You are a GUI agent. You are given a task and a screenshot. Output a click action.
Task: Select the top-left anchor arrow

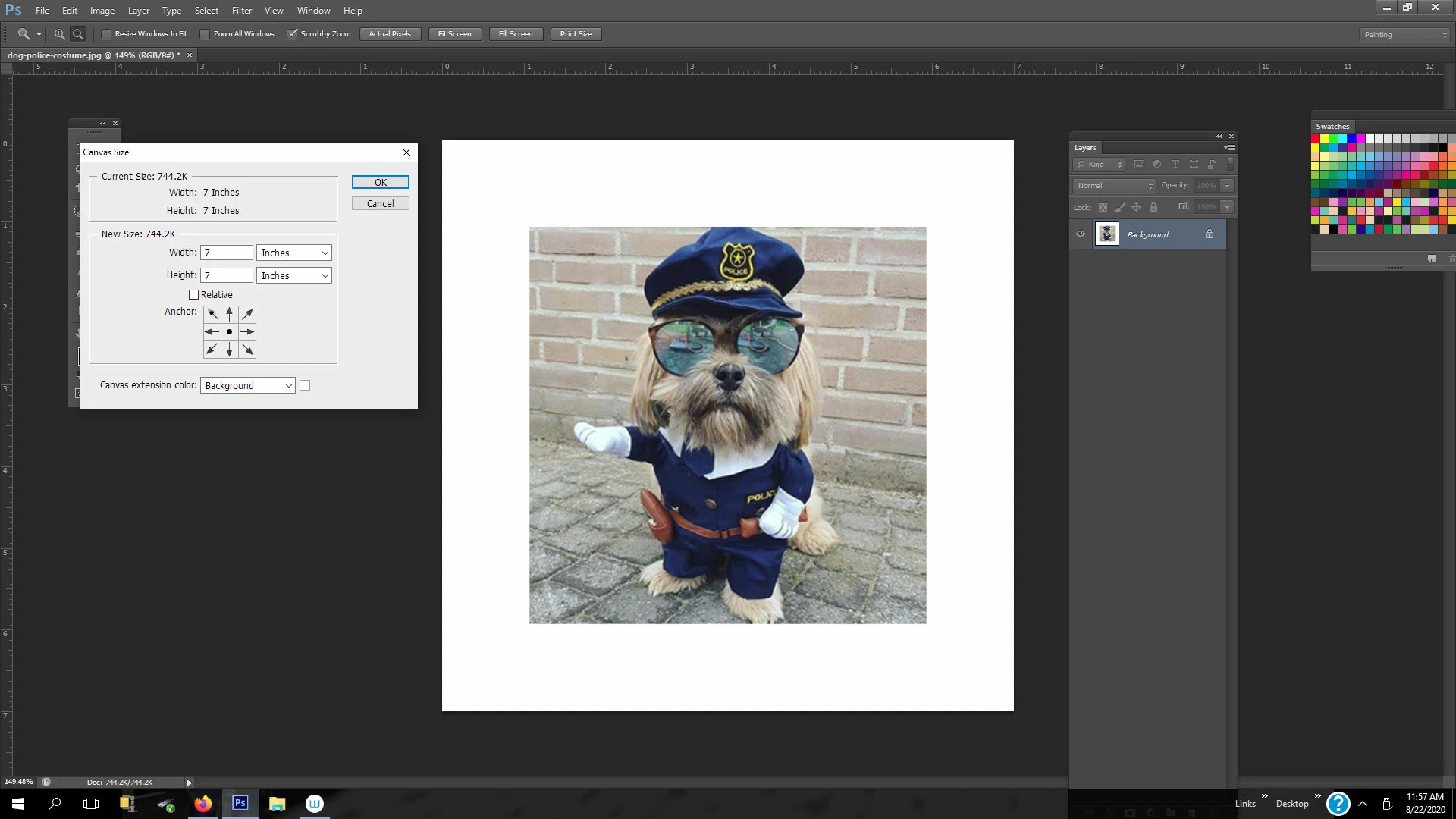[x=212, y=314]
